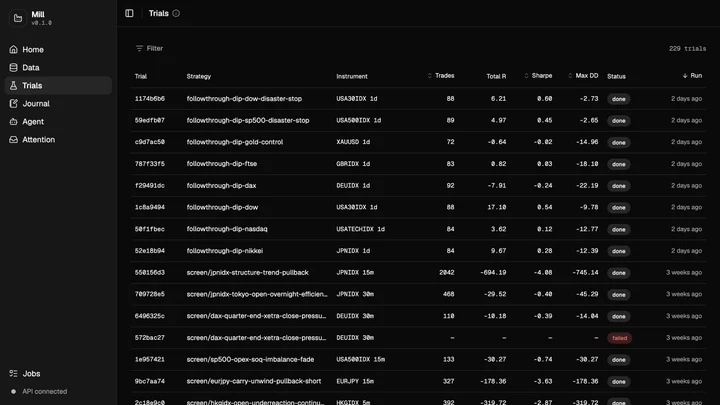This screenshot has height=405, width=720.
Task: Click Trades value 2042
Action: (447, 272)
